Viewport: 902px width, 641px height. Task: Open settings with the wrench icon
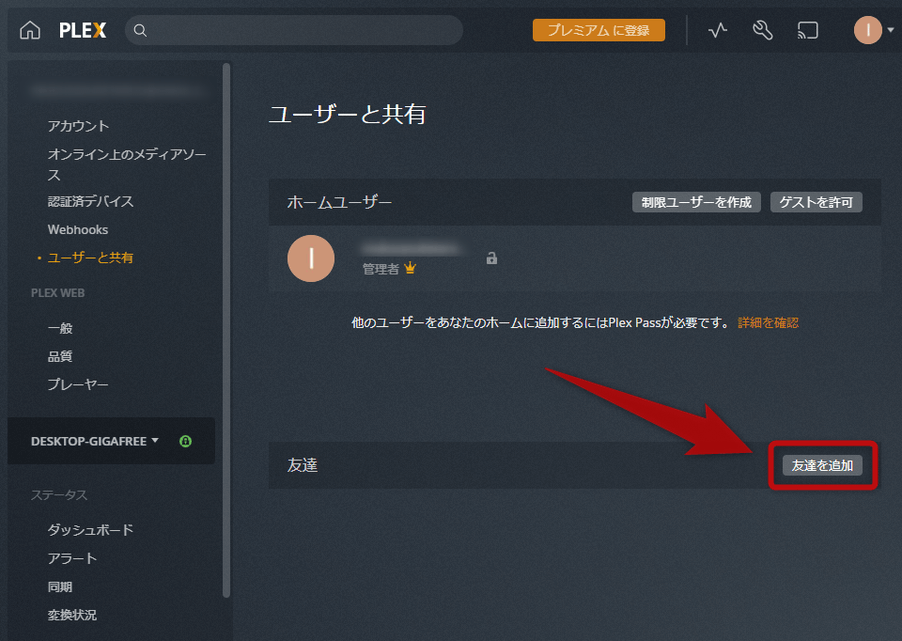pos(763,30)
